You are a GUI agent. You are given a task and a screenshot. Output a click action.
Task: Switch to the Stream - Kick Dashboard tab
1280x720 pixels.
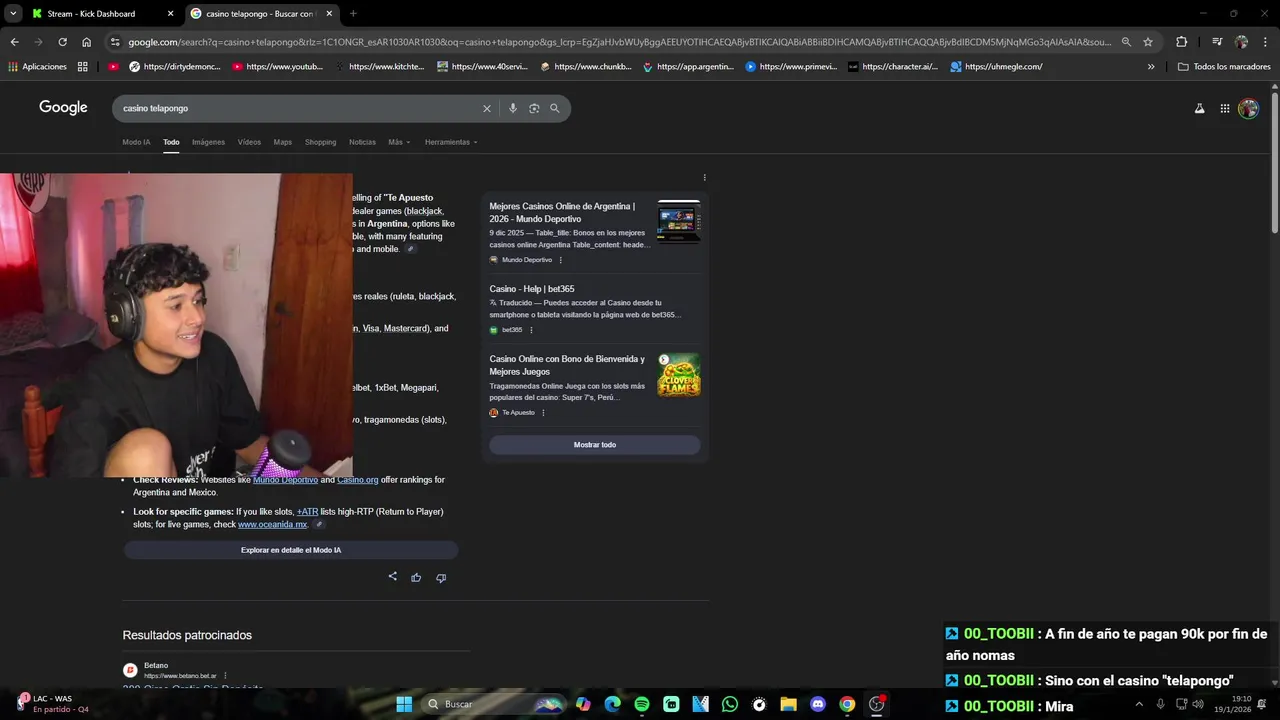pos(102,14)
